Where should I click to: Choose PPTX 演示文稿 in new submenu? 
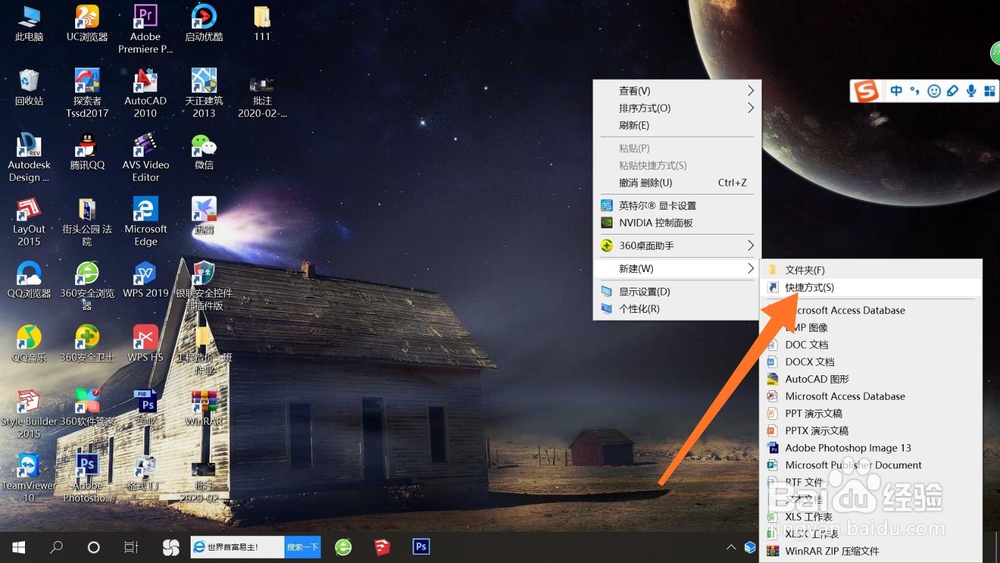[872, 430]
